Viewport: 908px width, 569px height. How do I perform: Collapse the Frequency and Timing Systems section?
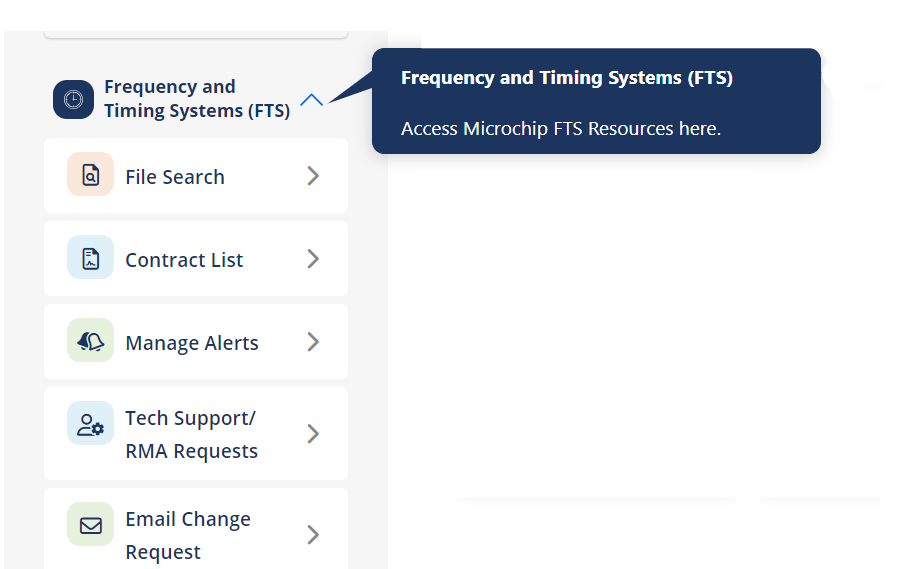click(312, 100)
